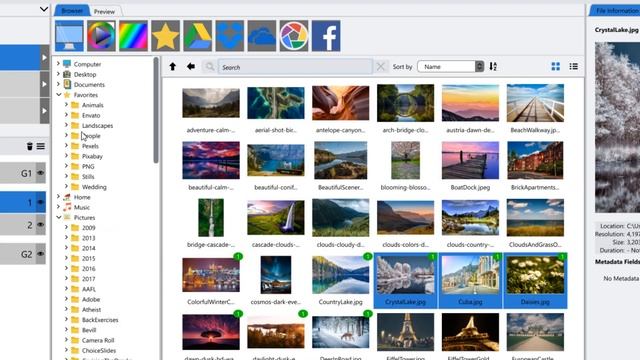640x360 pixels.
Task: Toggle ascending/descending sort order
Action: click(493, 67)
